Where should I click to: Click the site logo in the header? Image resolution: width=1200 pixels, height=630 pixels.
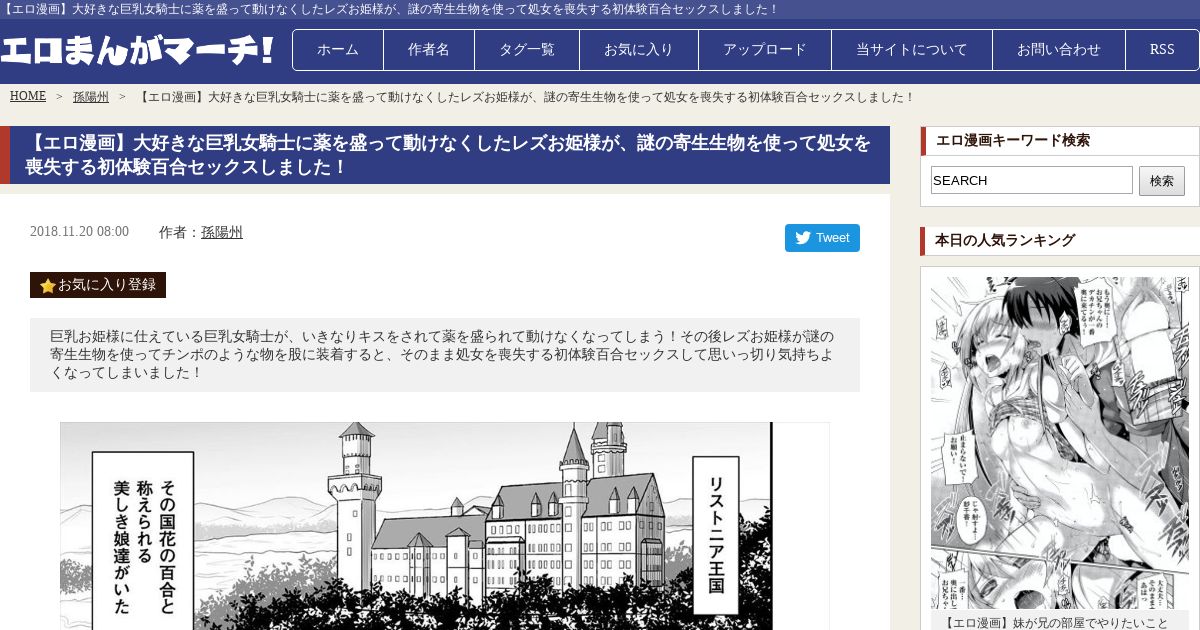(x=139, y=50)
